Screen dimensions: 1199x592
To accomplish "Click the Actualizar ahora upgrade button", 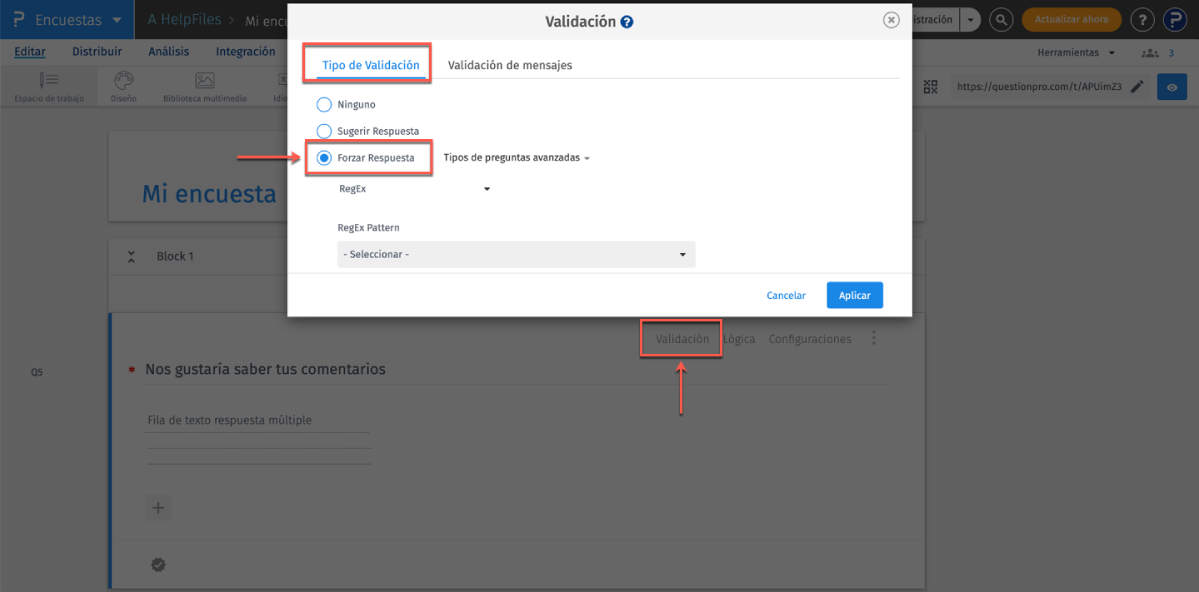I will tap(1071, 19).
